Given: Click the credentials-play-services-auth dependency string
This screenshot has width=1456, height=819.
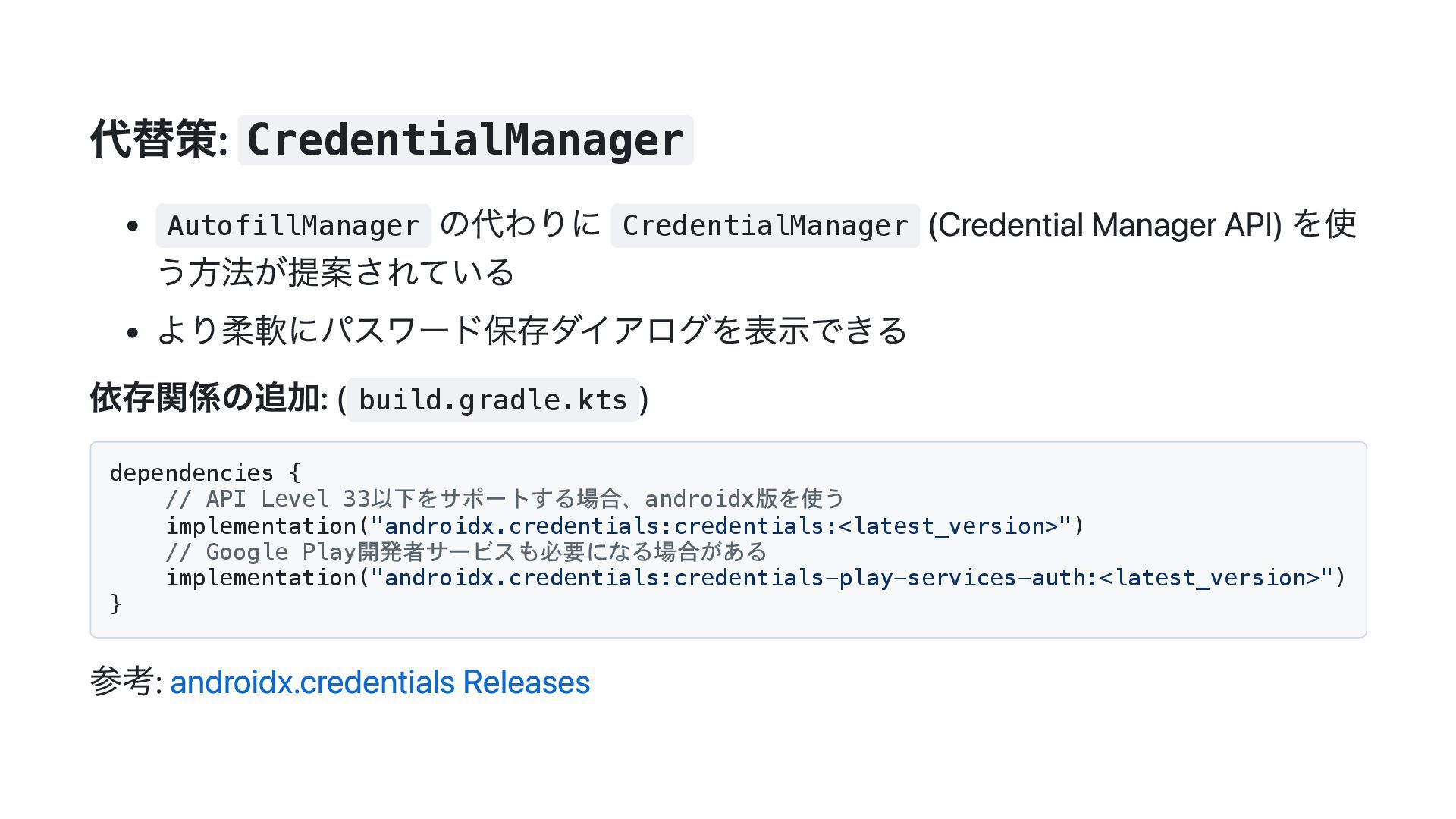Looking at the screenshot, I should pyautogui.click(x=853, y=578).
